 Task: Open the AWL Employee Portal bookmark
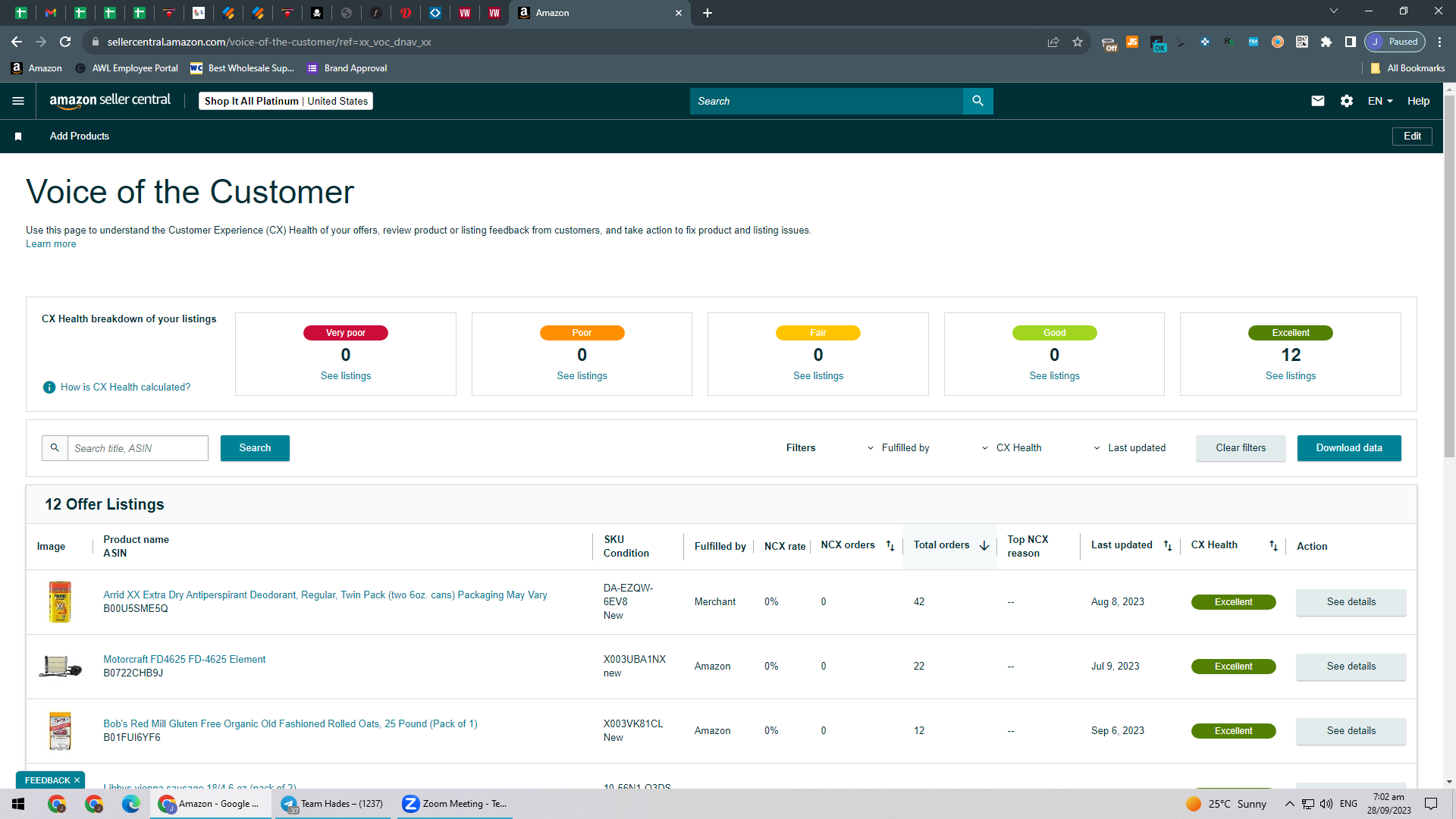(127, 68)
